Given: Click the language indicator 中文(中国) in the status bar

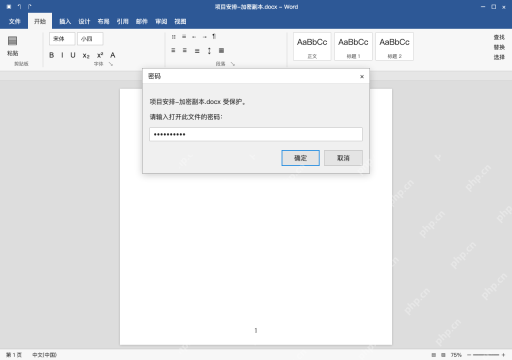Looking at the screenshot, I should click(44, 355).
